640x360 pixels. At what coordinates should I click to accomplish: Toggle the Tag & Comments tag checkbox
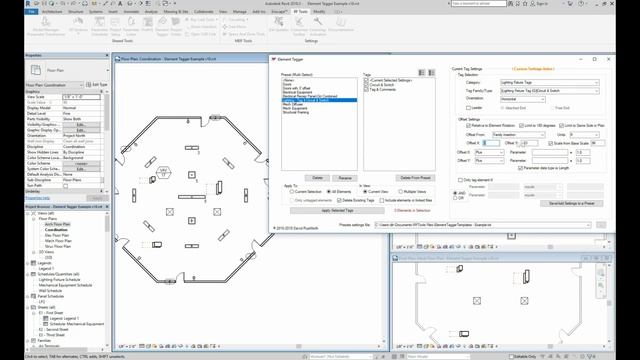click(x=366, y=89)
